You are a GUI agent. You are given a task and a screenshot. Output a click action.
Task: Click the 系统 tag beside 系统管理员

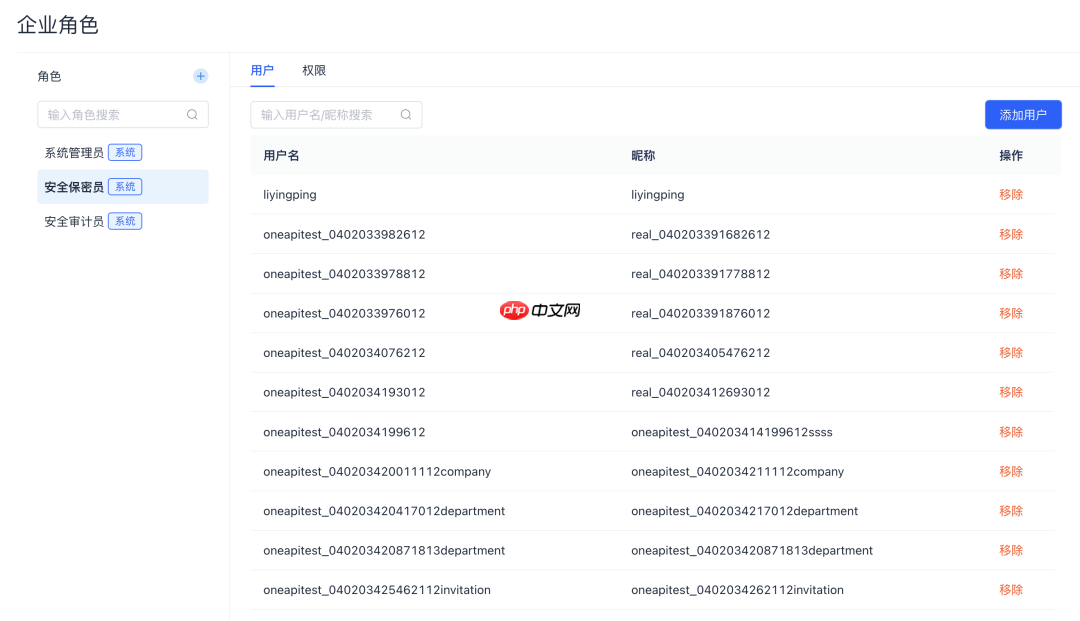click(x=124, y=151)
